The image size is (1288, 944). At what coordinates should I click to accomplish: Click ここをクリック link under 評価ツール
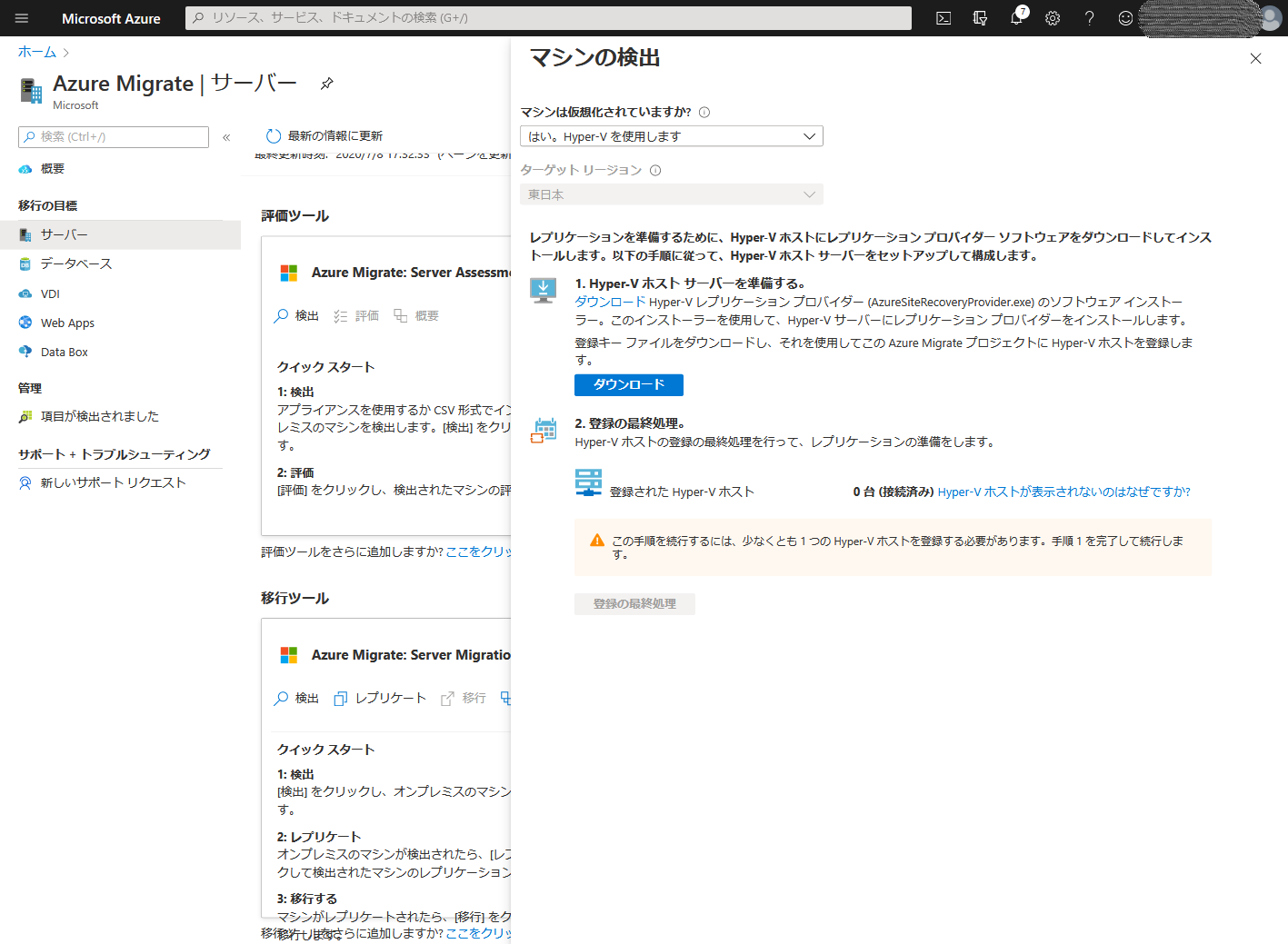pyautogui.click(x=478, y=551)
